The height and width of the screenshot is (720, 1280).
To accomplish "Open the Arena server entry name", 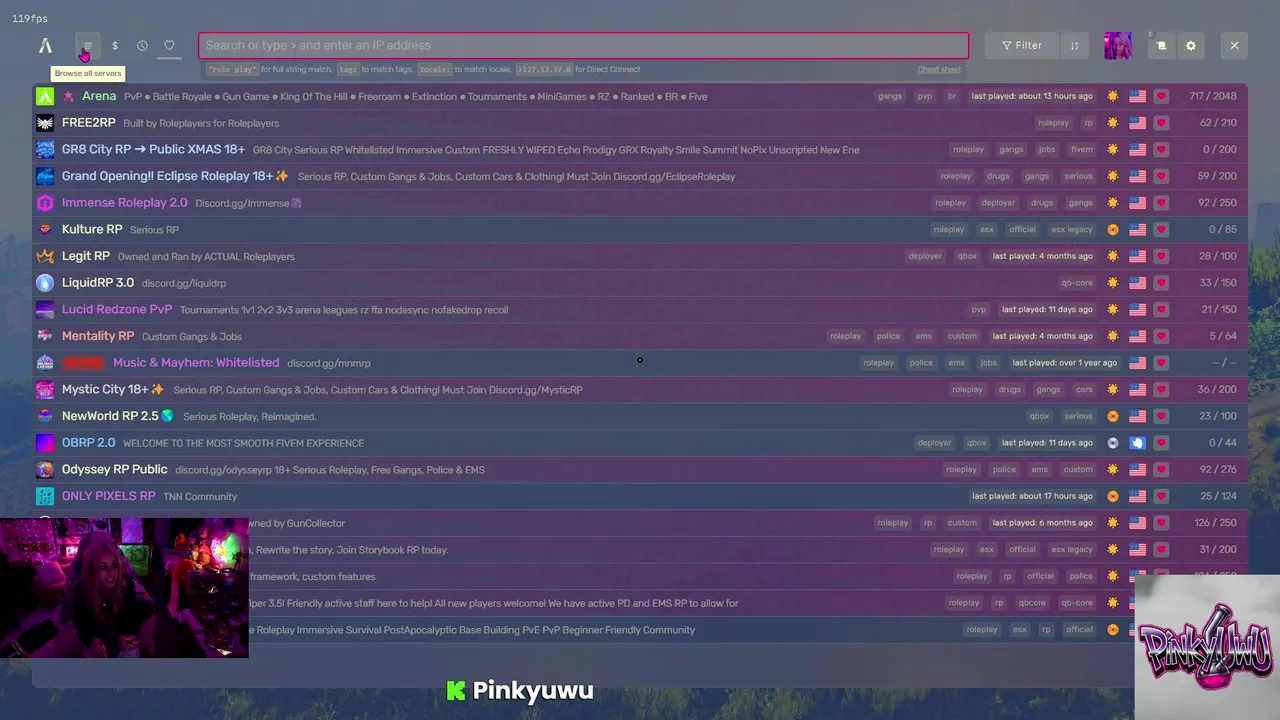I will pos(99,96).
